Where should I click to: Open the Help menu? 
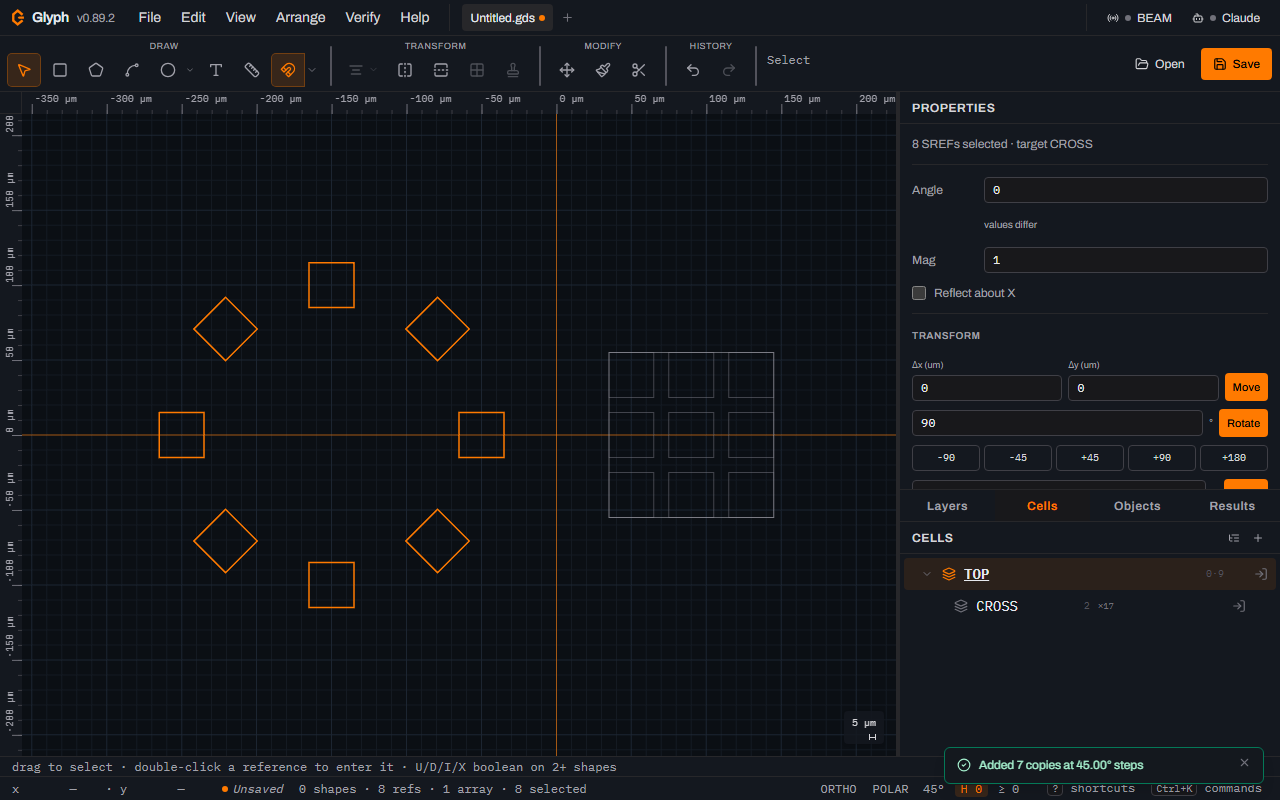pyautogui.click(x=415, y=17)
